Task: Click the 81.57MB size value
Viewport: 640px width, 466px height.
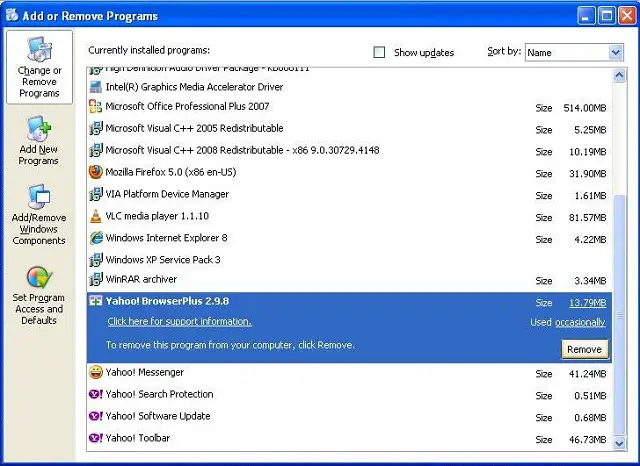Action: coord(587,218)
